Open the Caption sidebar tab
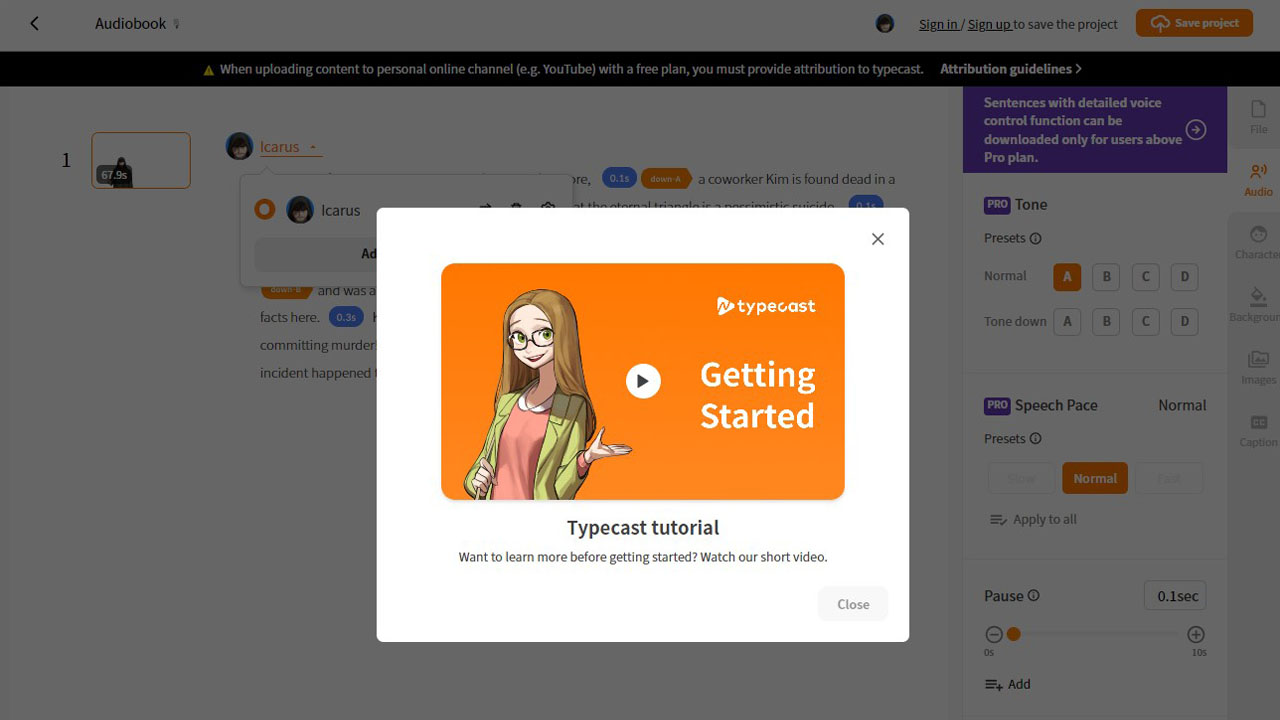This screenshot has width=1280, height=720. (1258, 431)
